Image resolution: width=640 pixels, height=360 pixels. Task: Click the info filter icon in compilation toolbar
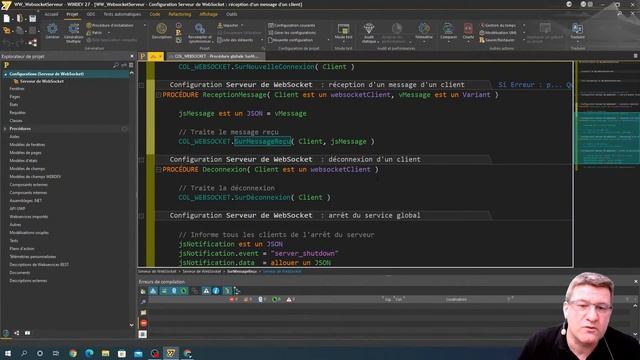[216, 291]
